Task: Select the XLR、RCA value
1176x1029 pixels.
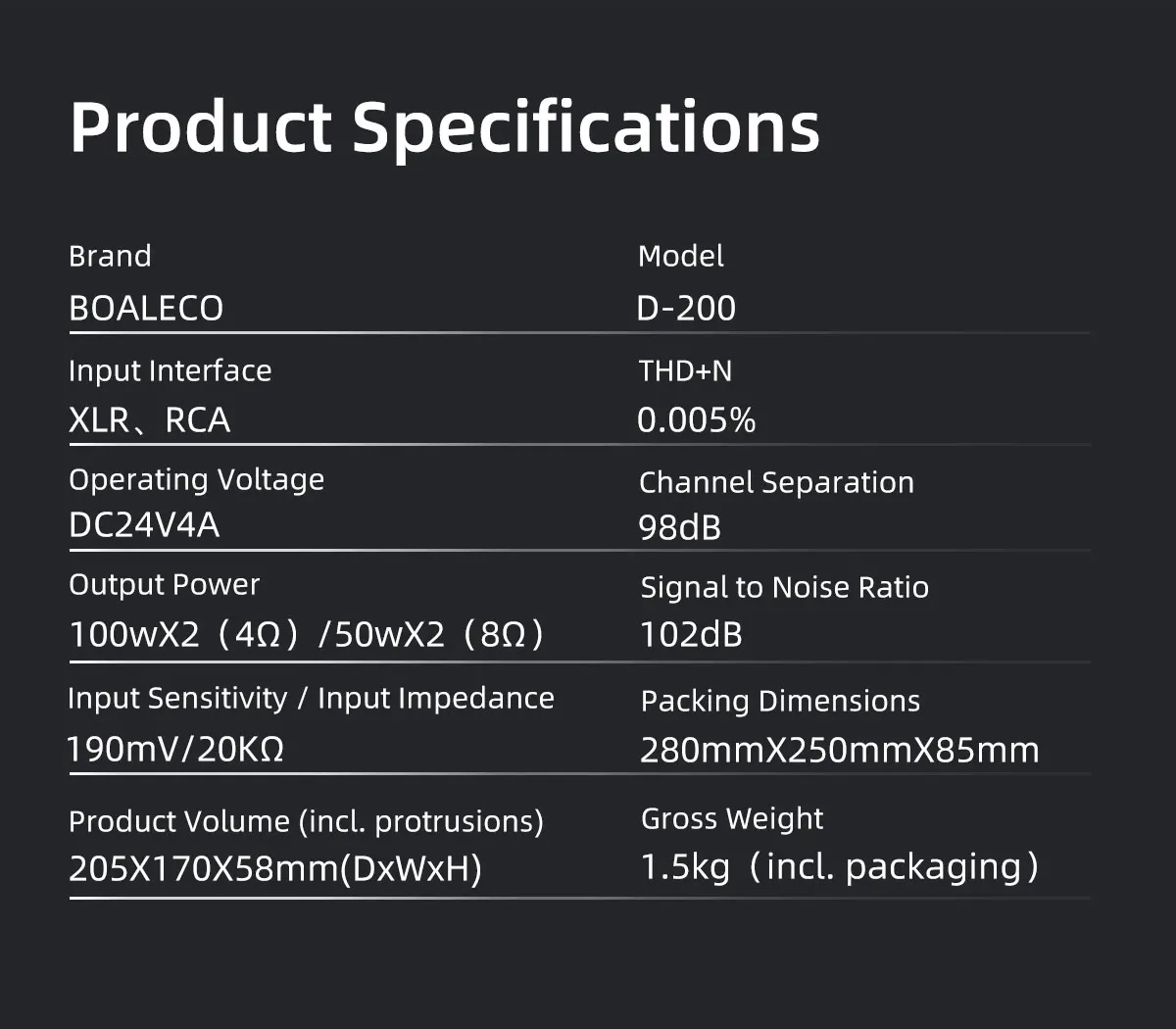Action: (150, 420)
